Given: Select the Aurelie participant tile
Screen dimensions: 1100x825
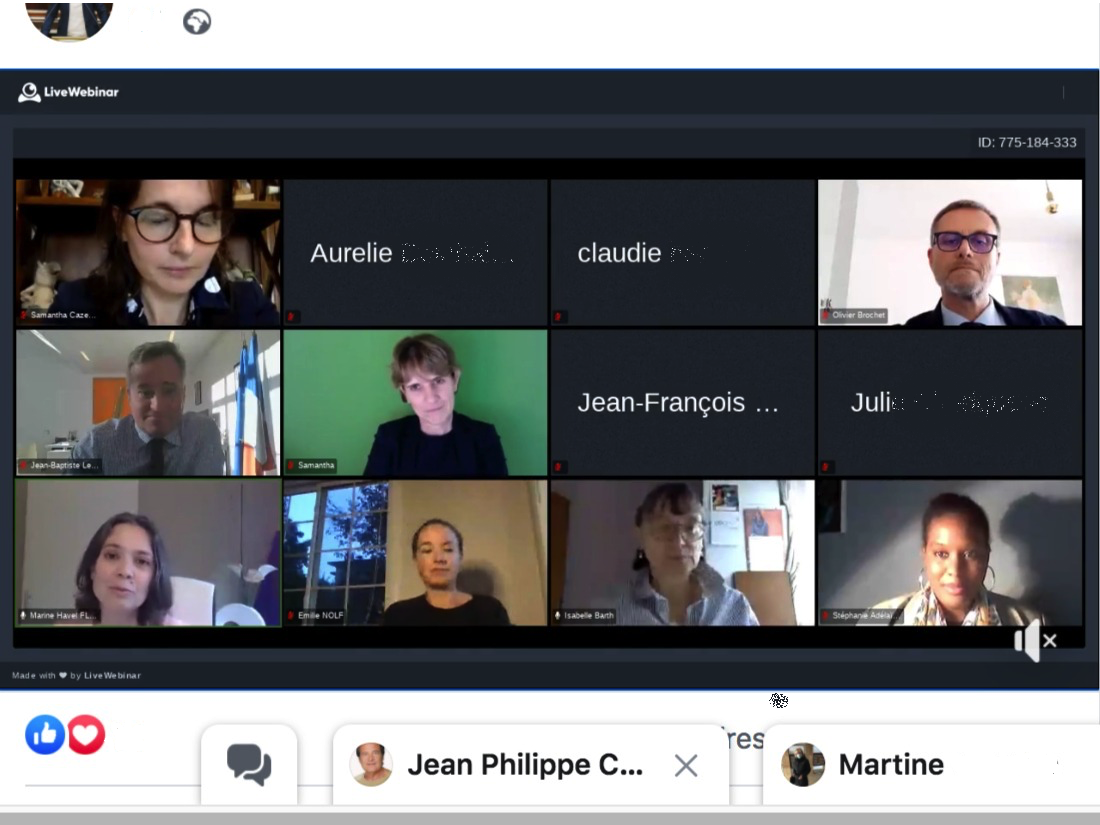Looking at the screenshot, I should point(415,253).
